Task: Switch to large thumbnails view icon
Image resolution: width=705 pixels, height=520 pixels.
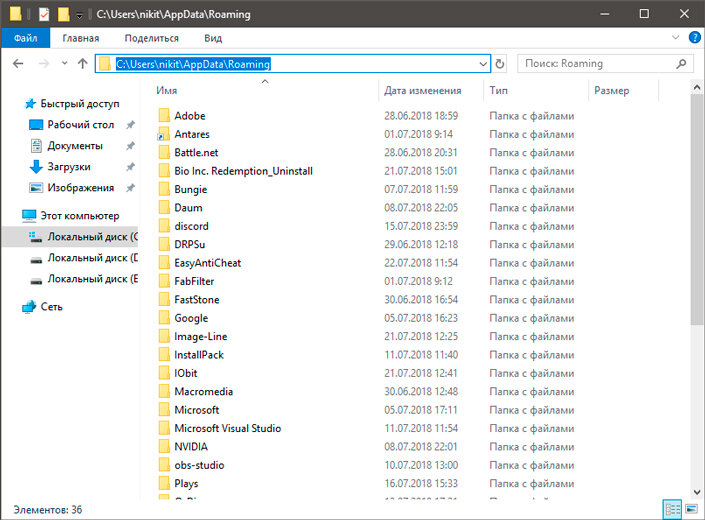Action: click(x=692, y=509)
